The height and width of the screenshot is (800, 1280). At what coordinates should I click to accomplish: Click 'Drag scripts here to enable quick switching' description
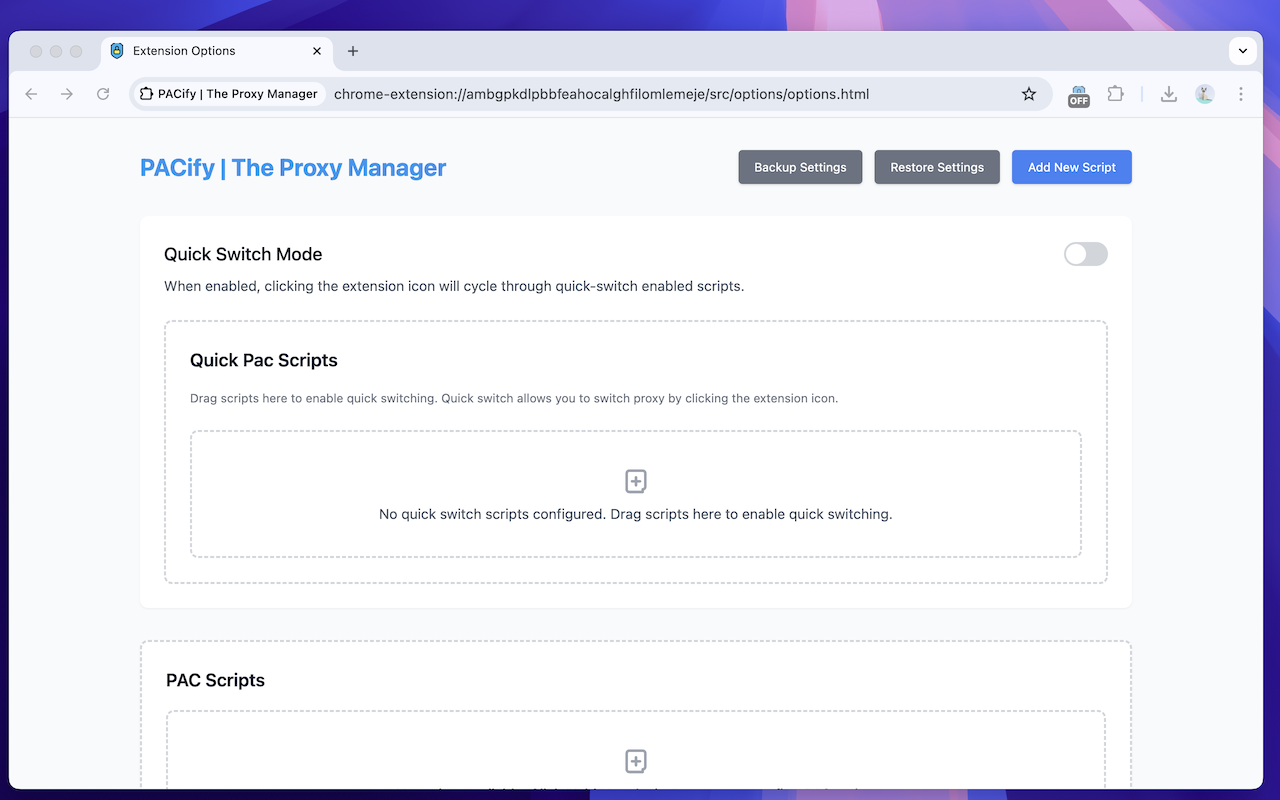(x=514, y=398)
